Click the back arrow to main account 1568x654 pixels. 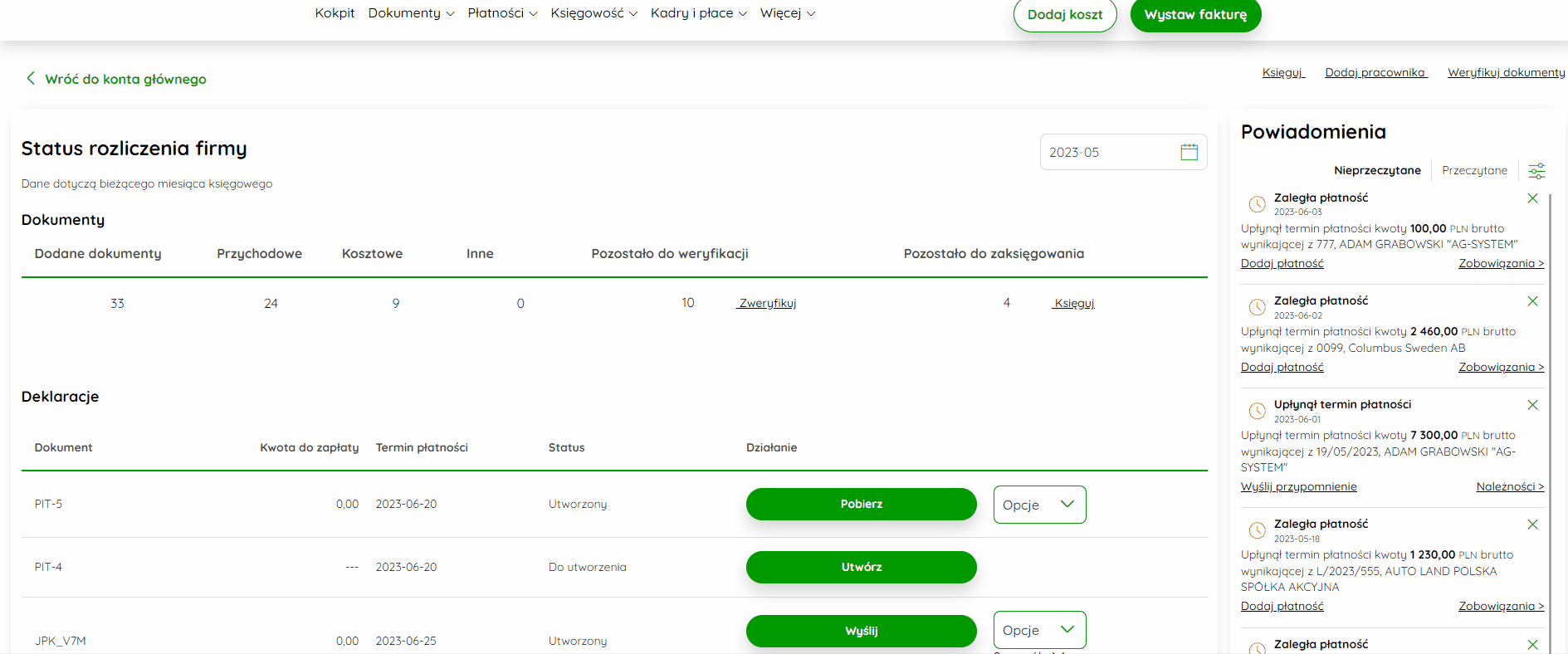tap(31, 78)
